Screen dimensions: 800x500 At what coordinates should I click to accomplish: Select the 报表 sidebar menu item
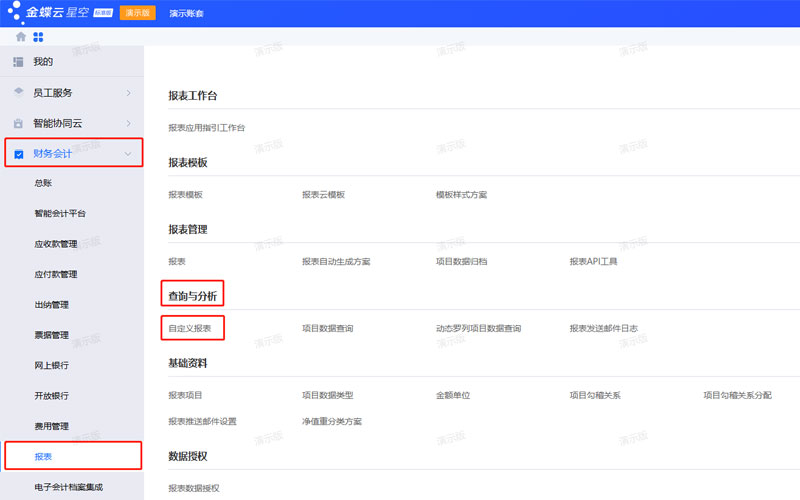click(x=43, y=456)
